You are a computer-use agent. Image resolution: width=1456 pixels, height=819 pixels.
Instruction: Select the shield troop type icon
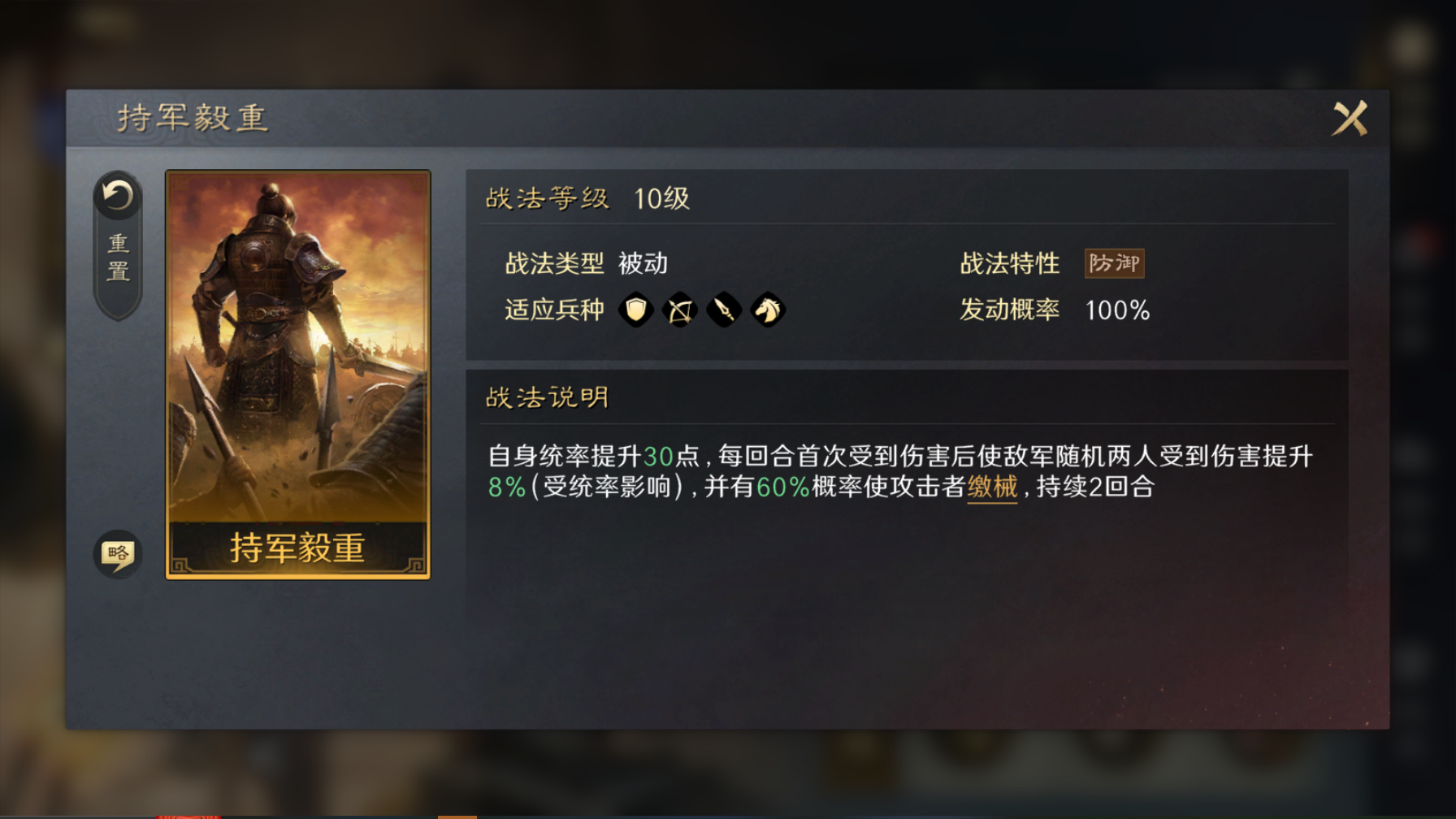point(636,310)
